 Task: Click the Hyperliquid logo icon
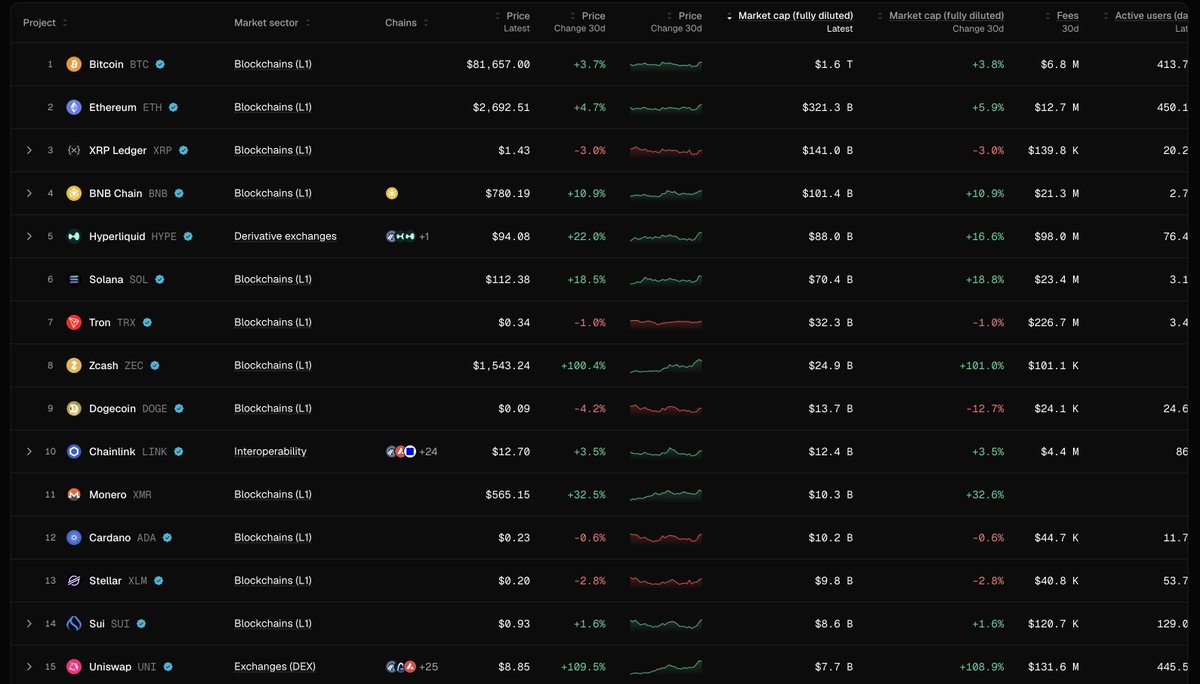pos(74,236)
